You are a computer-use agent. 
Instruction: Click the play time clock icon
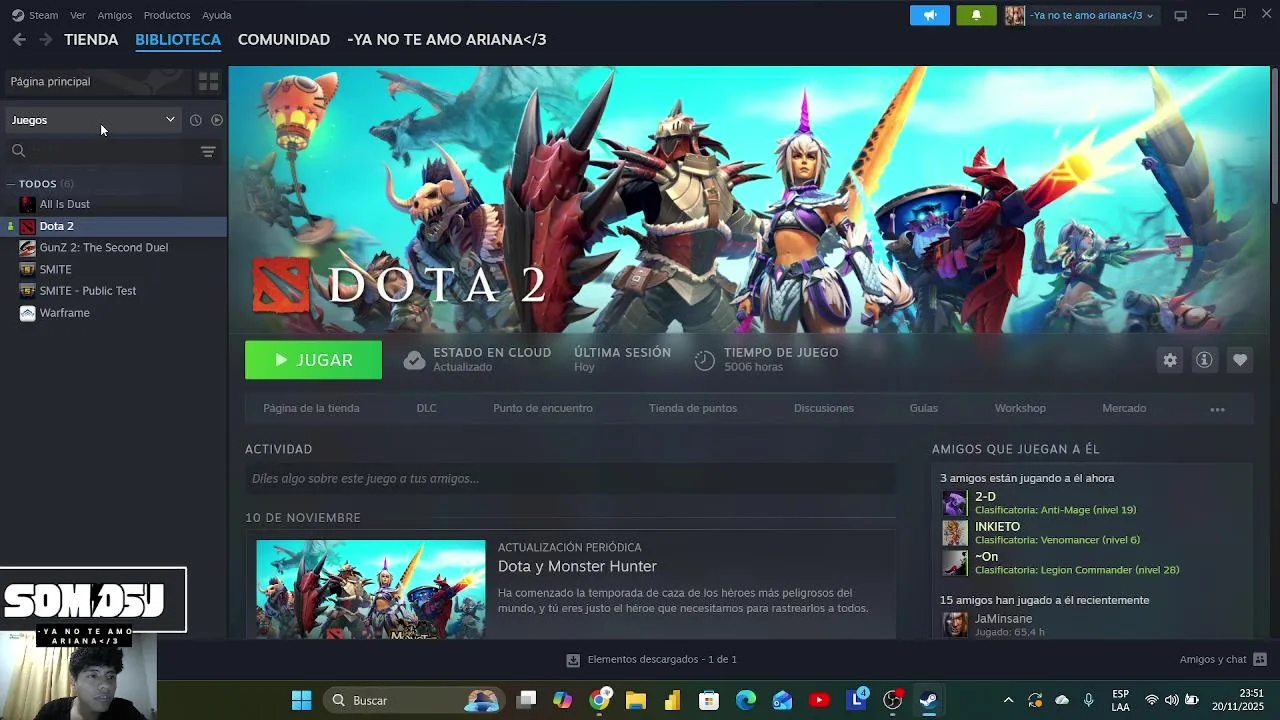pos(705,360)
